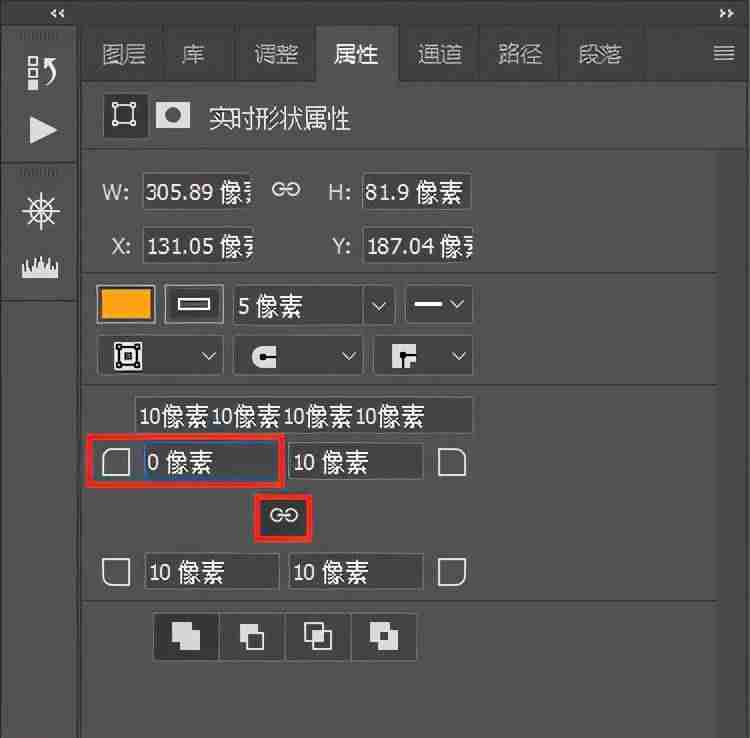The height and width of the screenshot is (738, 750).
Task: Select the exclude overlapping shapes button
Action: coord(384,637)
